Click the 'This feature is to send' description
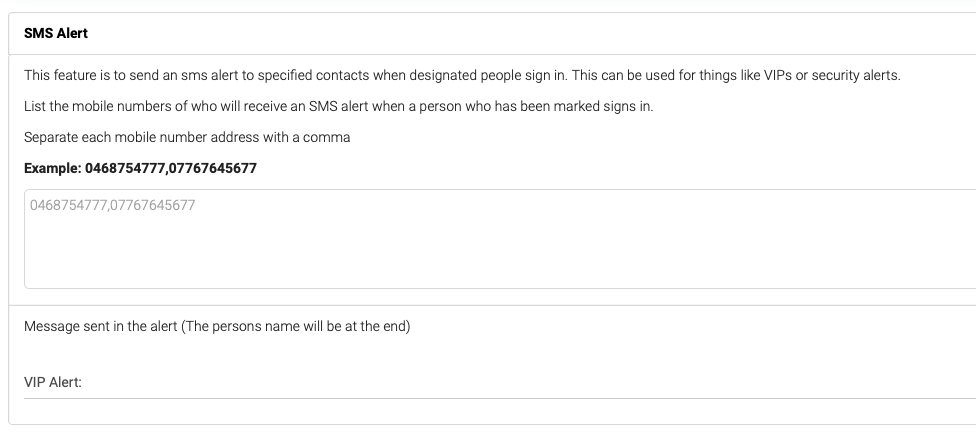Screen dimensions: 976x446 pos(462,75)
